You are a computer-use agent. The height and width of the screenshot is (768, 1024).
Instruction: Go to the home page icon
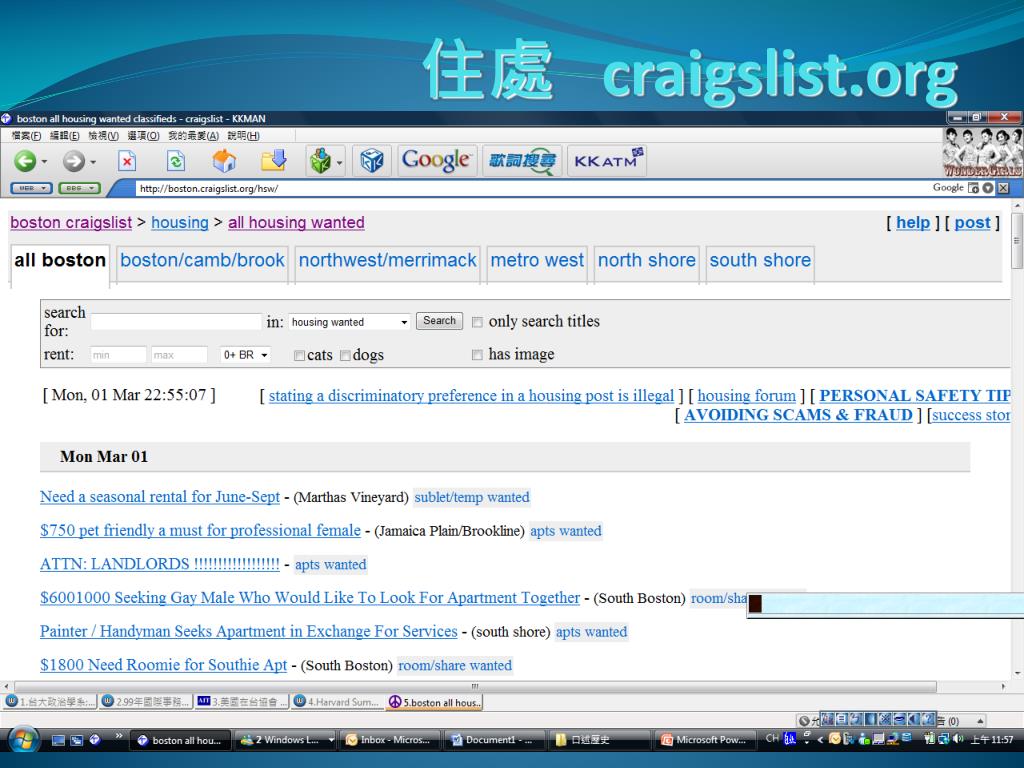(x=224, y=161)
